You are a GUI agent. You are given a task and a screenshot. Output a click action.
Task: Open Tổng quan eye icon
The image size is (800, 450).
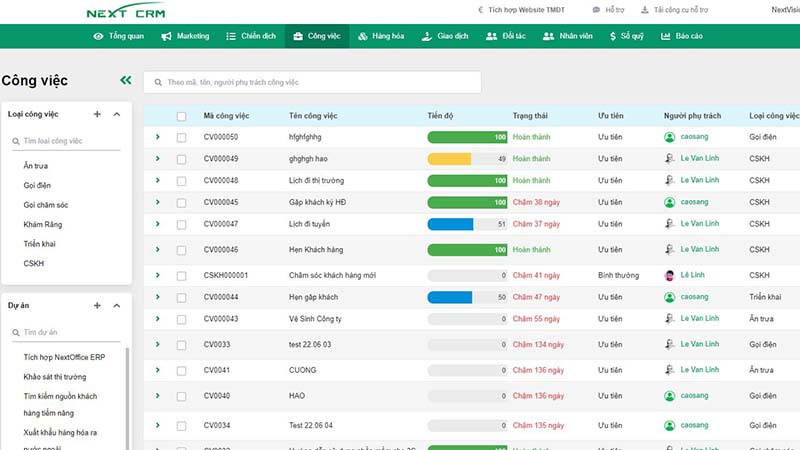pyautogui.click(x=98, y=36)
